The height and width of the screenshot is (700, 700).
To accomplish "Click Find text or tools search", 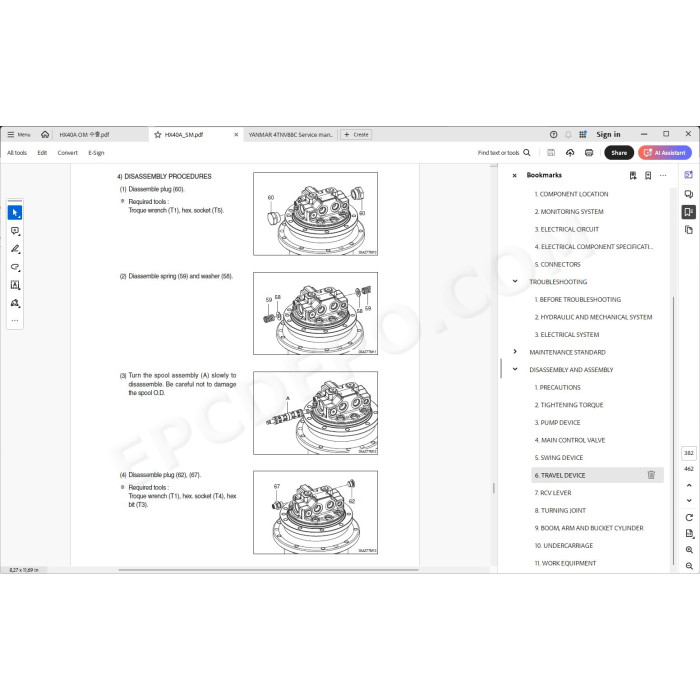I will 504,153.
